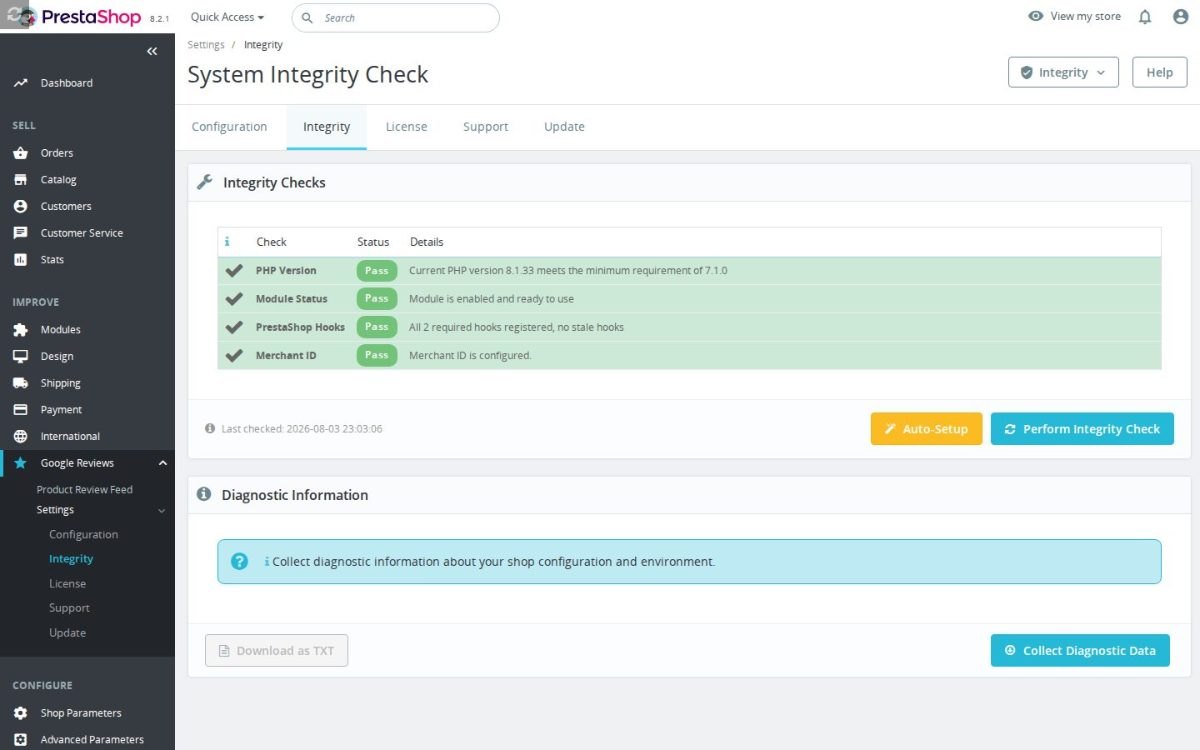Image resolution: width=1200 pixels, height=750 pixels.
Task: Click the International globe icon
Action: (20, 436)
